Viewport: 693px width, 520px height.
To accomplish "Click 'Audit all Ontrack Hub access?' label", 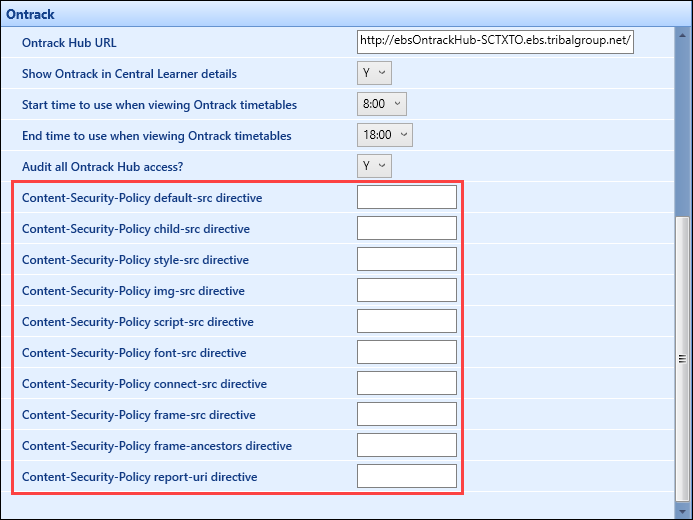I will [103, 167].
